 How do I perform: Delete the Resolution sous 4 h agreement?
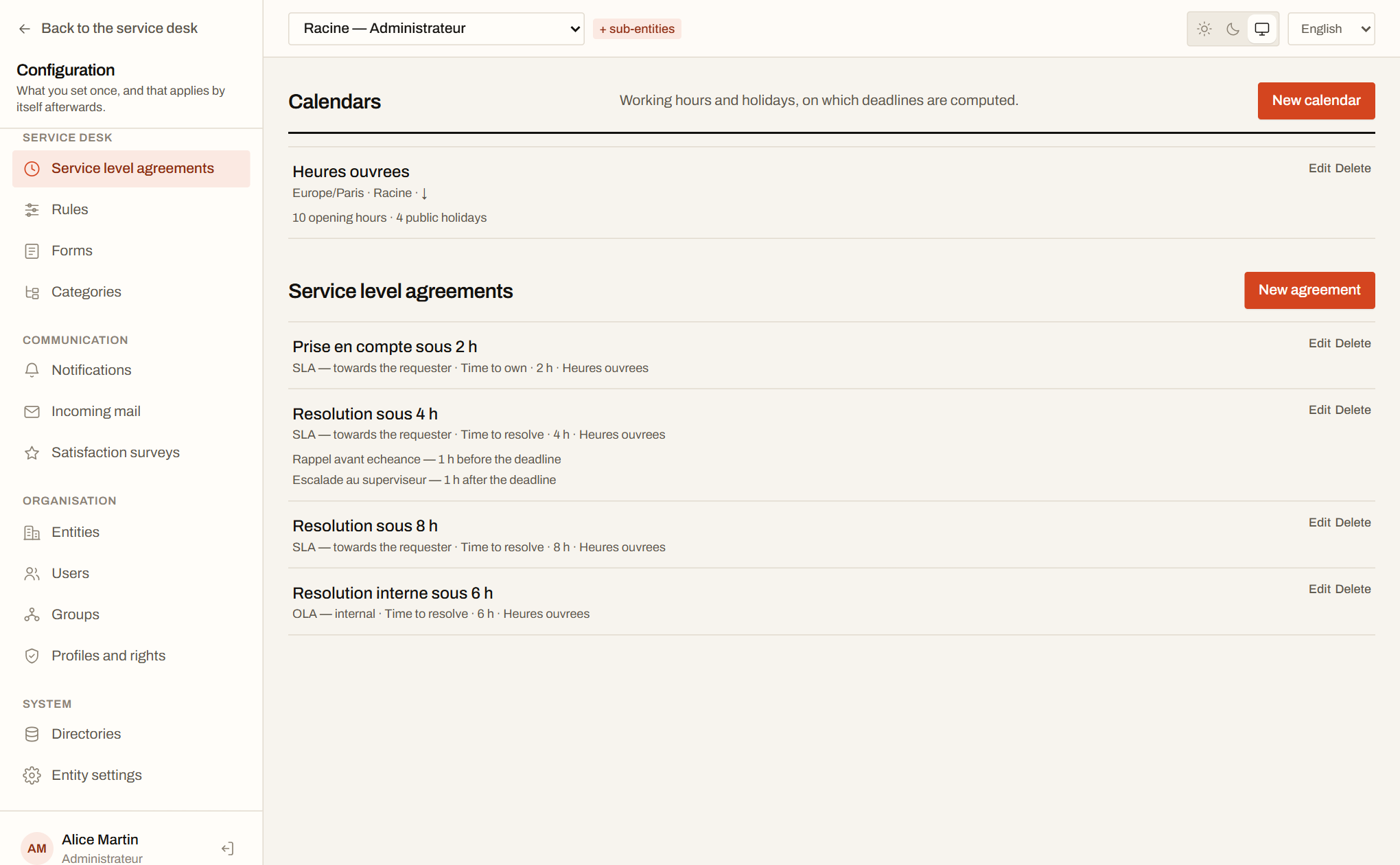[x=1353, y=410]
